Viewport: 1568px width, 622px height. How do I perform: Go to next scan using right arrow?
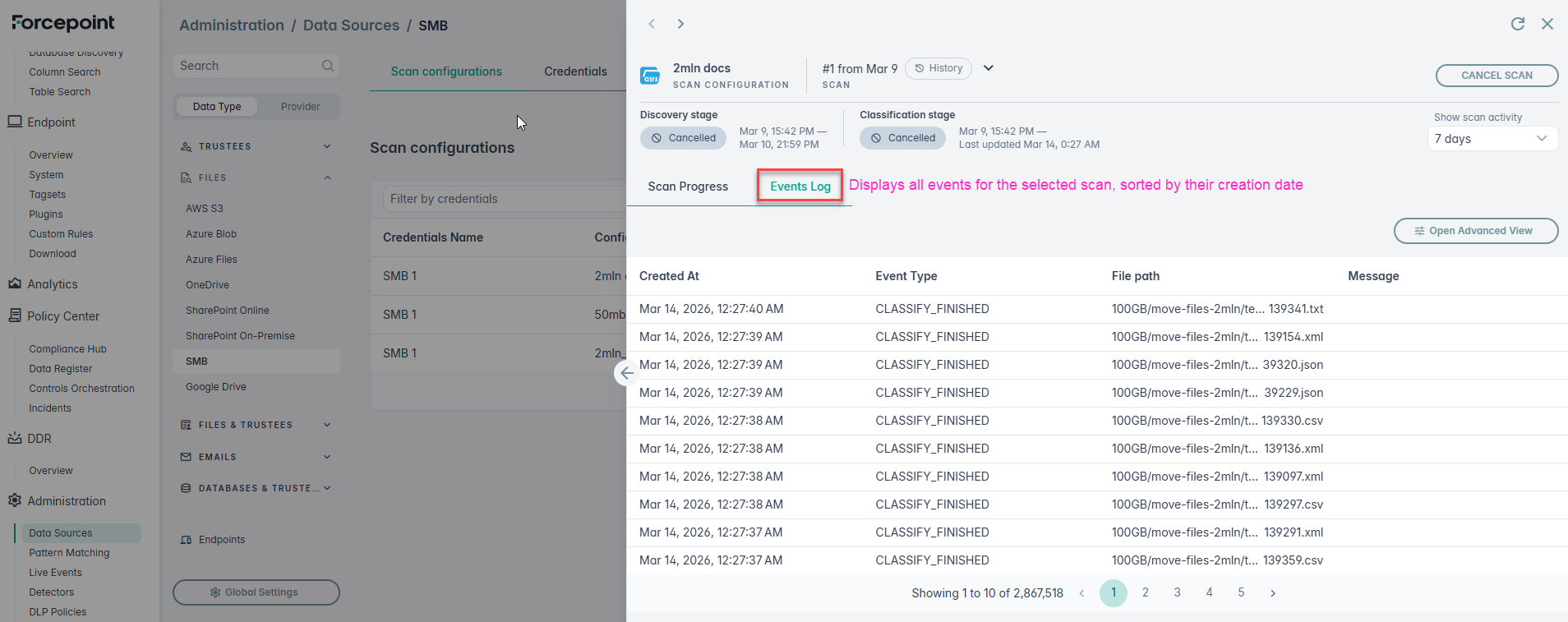coord(680,24)
